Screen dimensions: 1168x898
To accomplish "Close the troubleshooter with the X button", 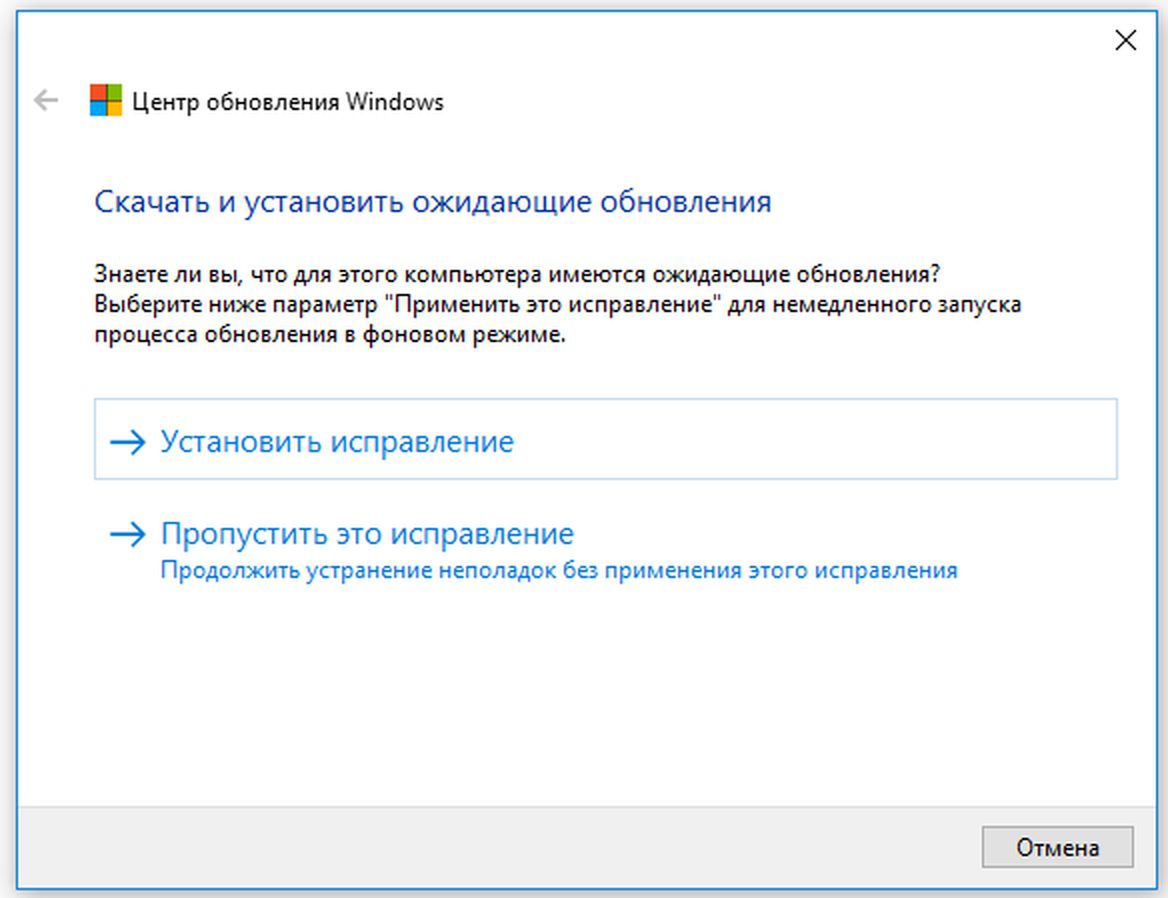I will (1125, 40).
